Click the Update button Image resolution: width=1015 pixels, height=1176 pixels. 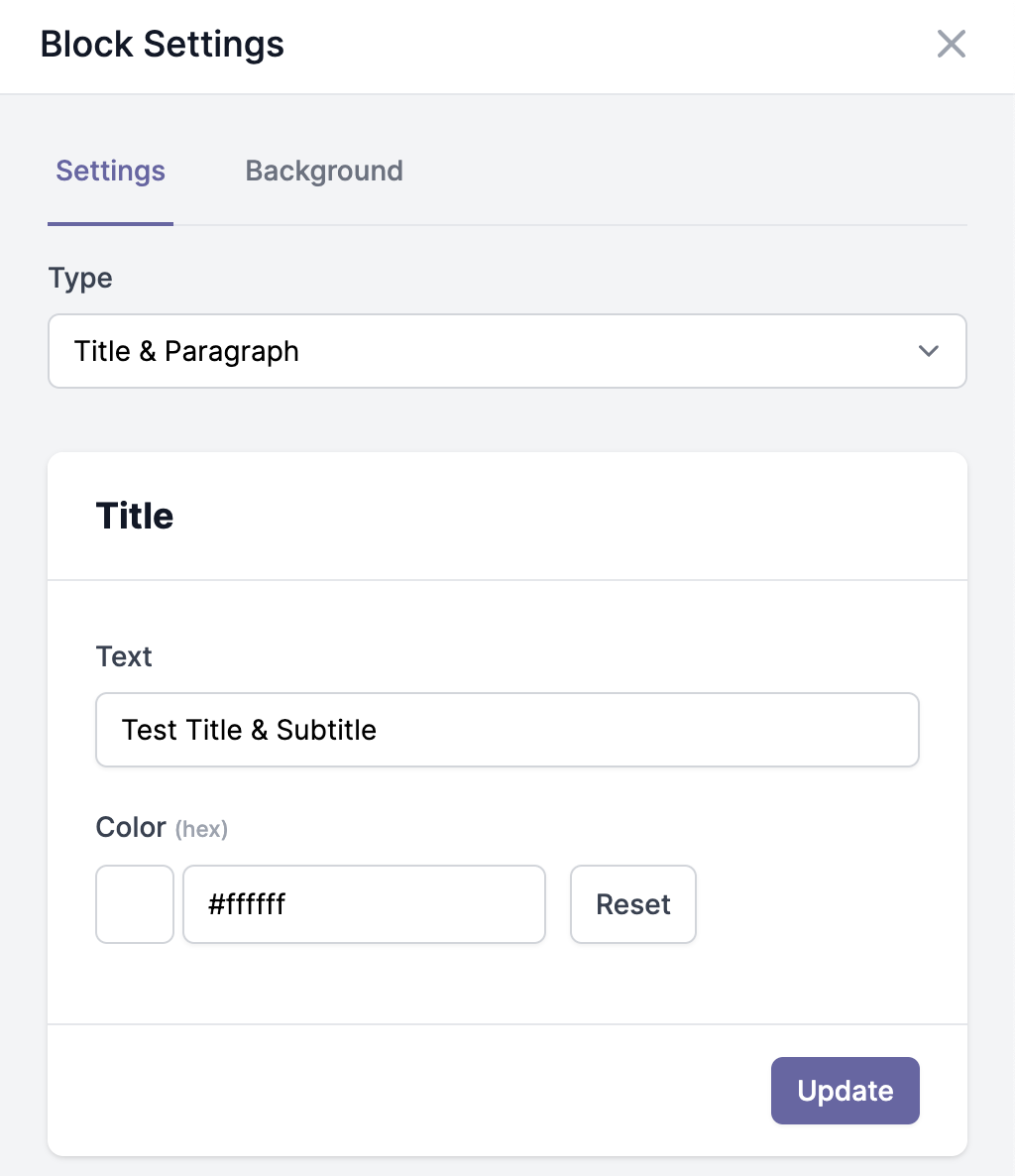[845, 1091]
